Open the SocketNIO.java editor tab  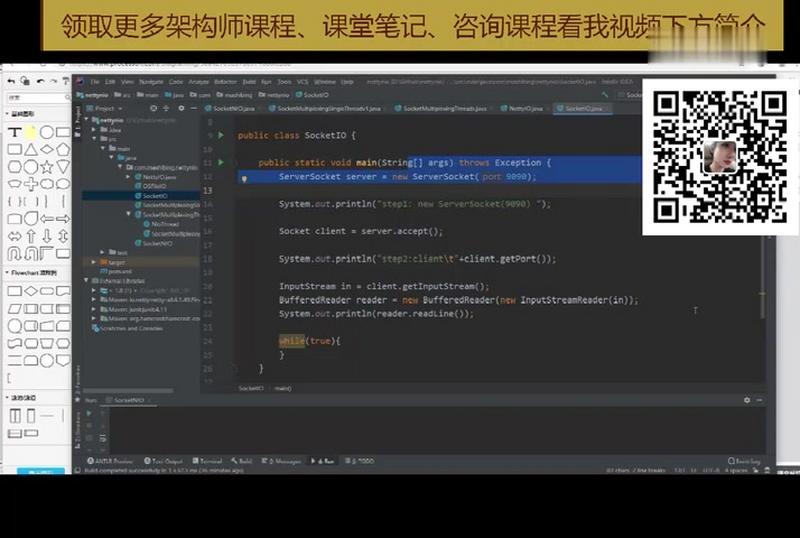pos(231,108)
